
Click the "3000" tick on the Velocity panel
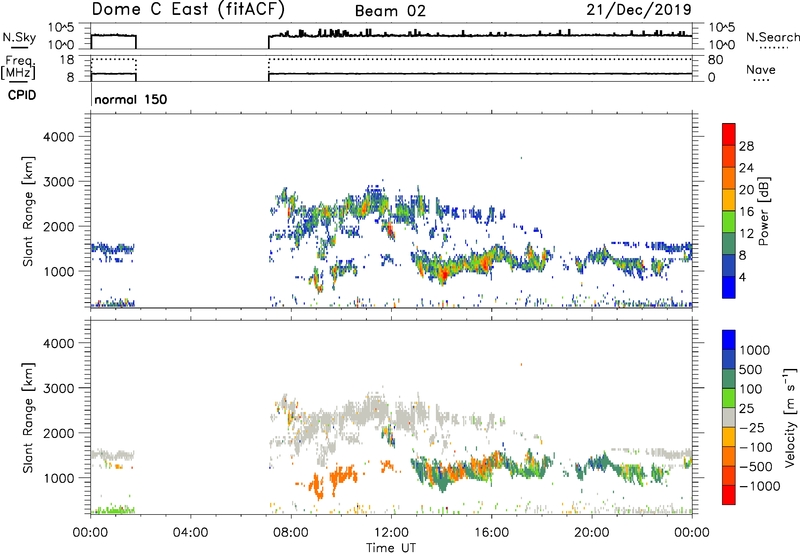(x=58, y=388)
